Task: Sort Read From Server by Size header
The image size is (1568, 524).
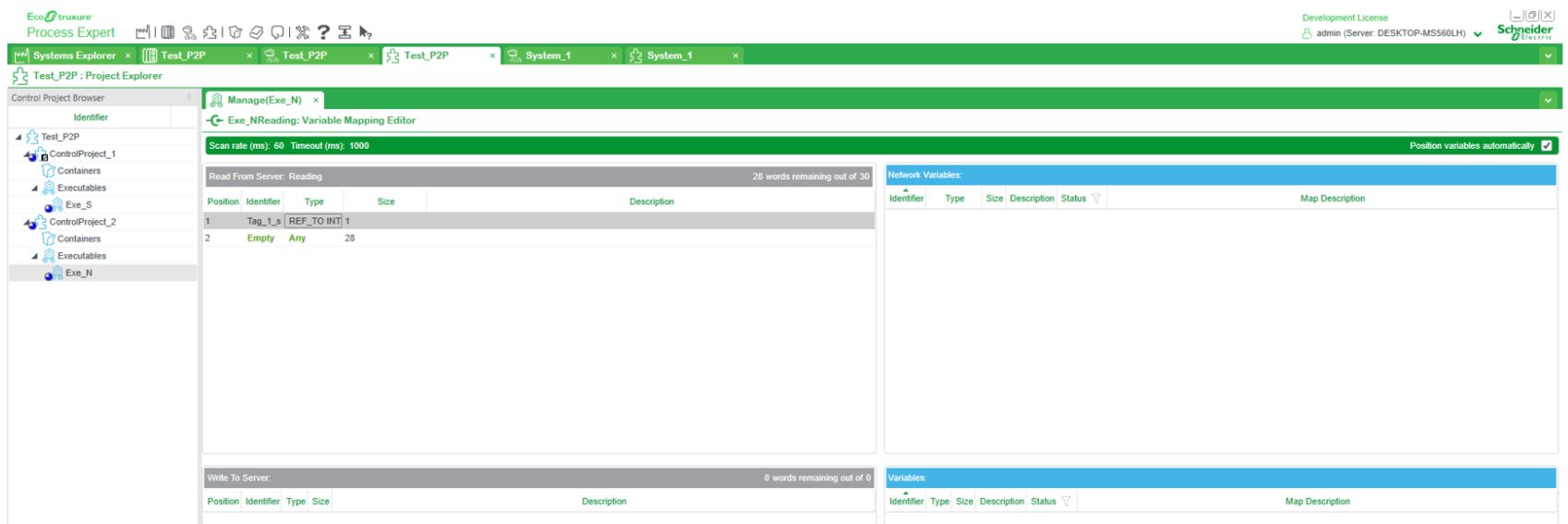Action: 386,201
